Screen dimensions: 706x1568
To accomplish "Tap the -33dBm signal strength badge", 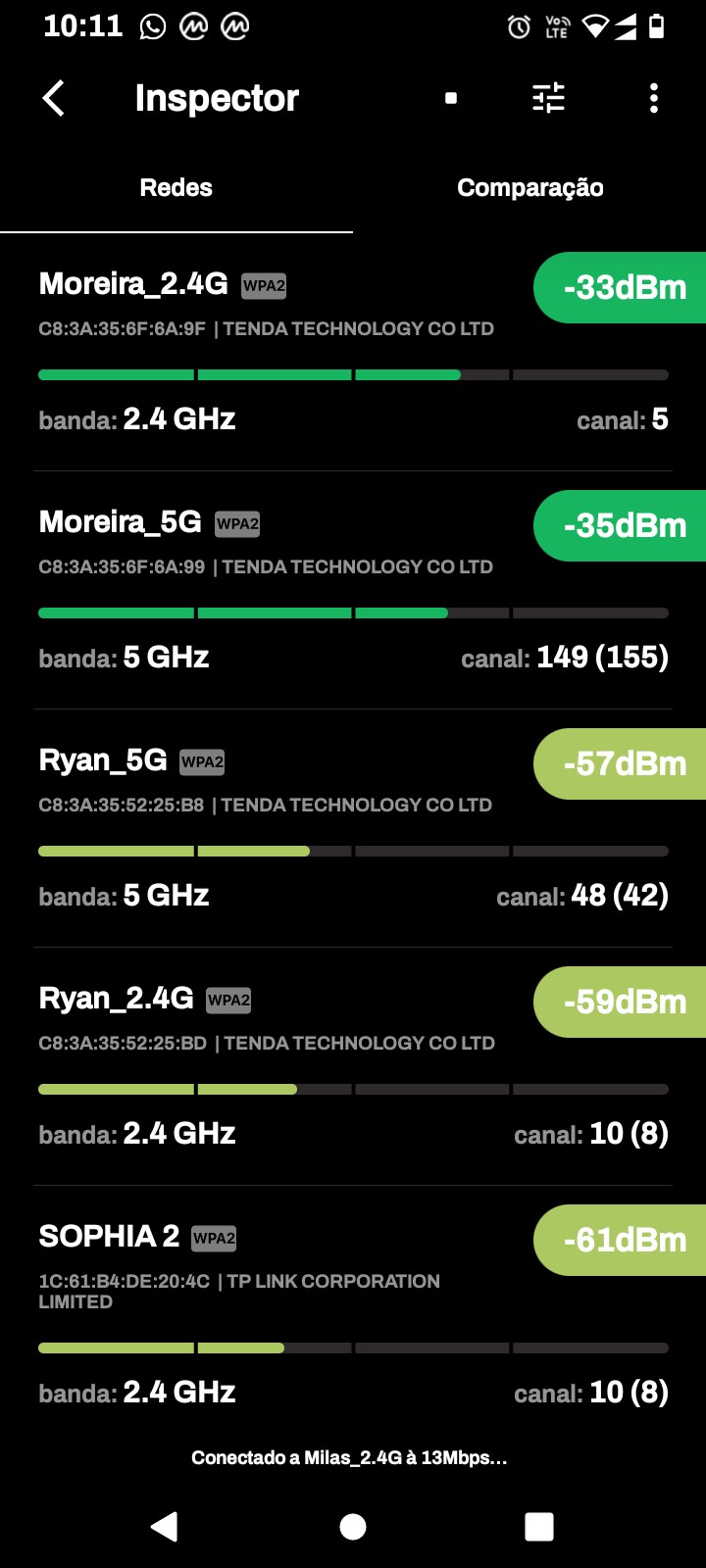I will pyautogui.click(x=624, y=288).
